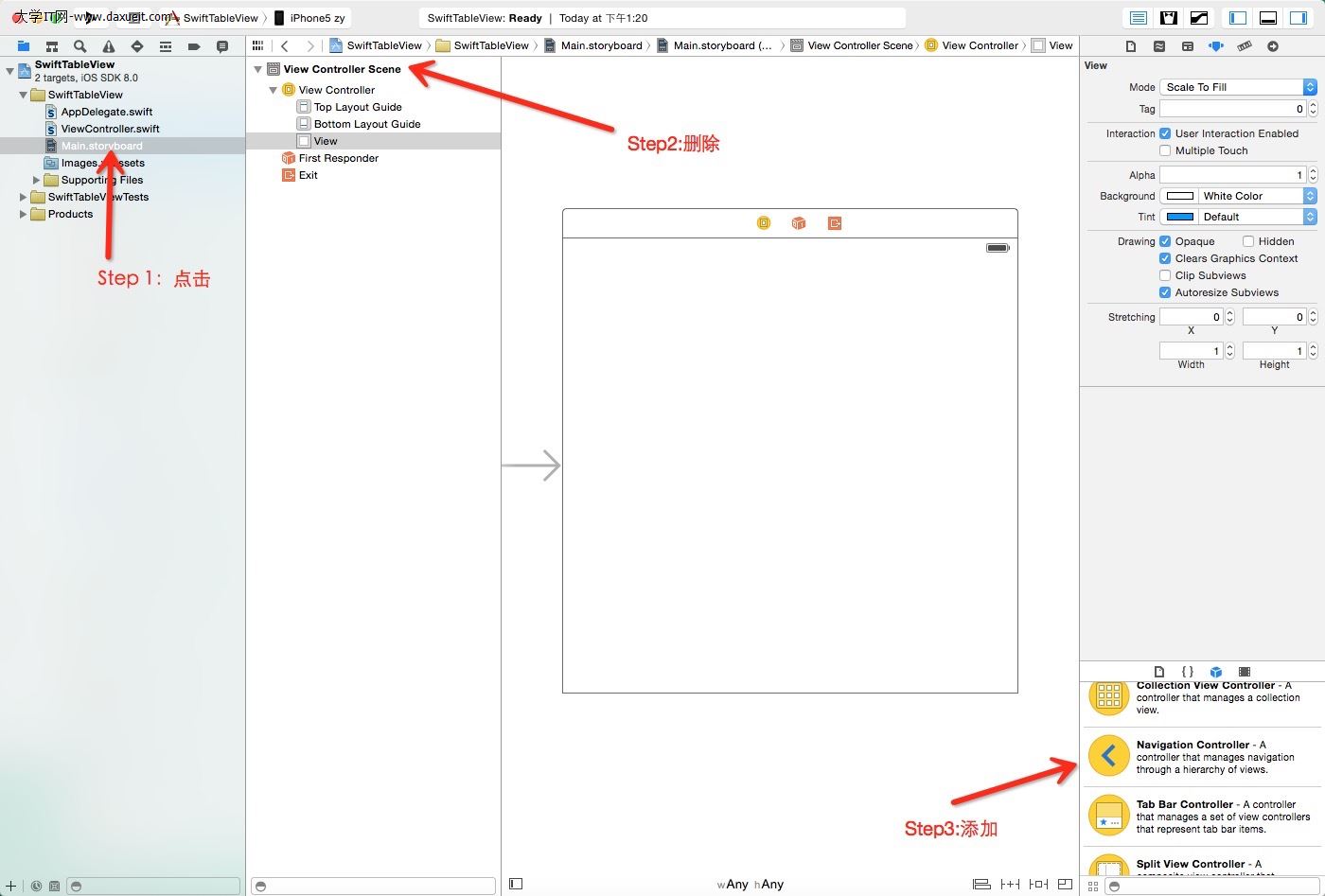Check the Hidden drawing option
This screenshot has height=896, width=1325.
pyautogui.click(x=1248, y=241)
